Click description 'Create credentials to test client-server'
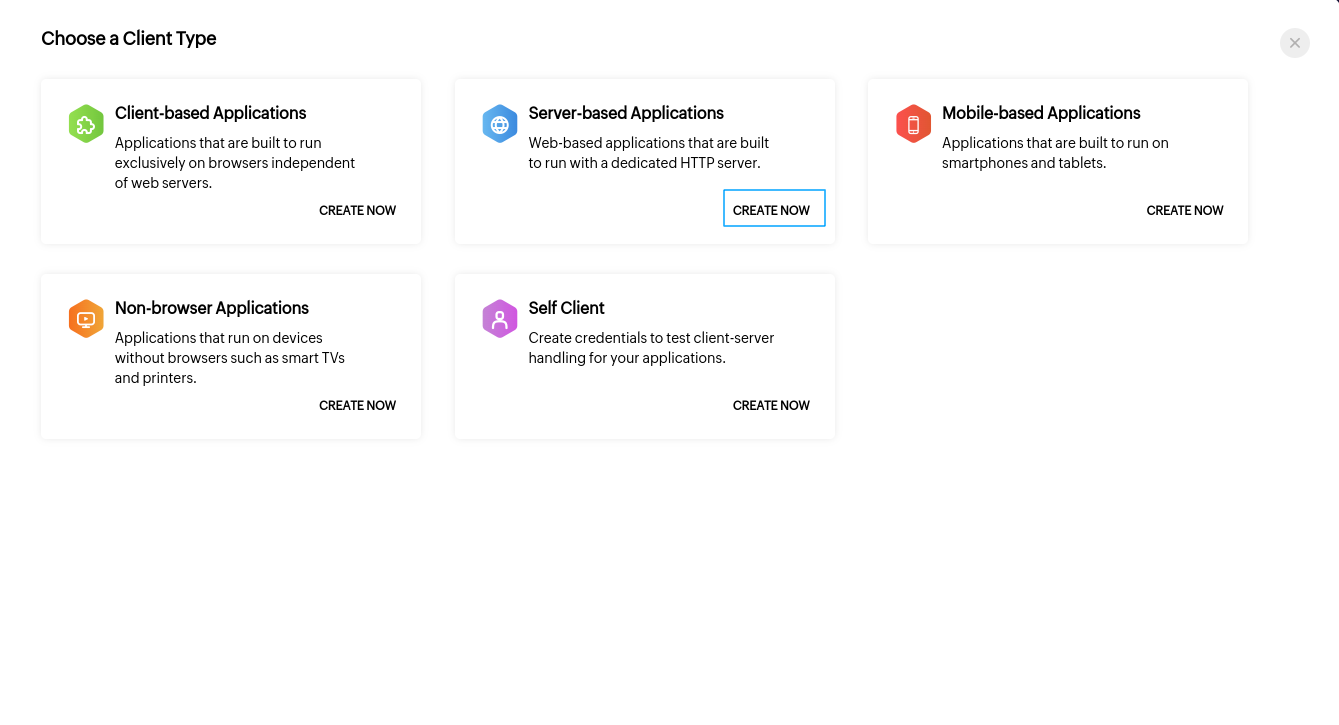 click(x=652, y=338)
